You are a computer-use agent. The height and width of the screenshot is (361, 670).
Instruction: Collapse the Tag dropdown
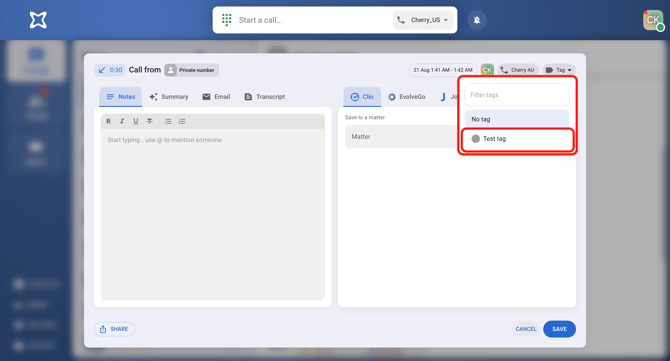click(559, 70)
